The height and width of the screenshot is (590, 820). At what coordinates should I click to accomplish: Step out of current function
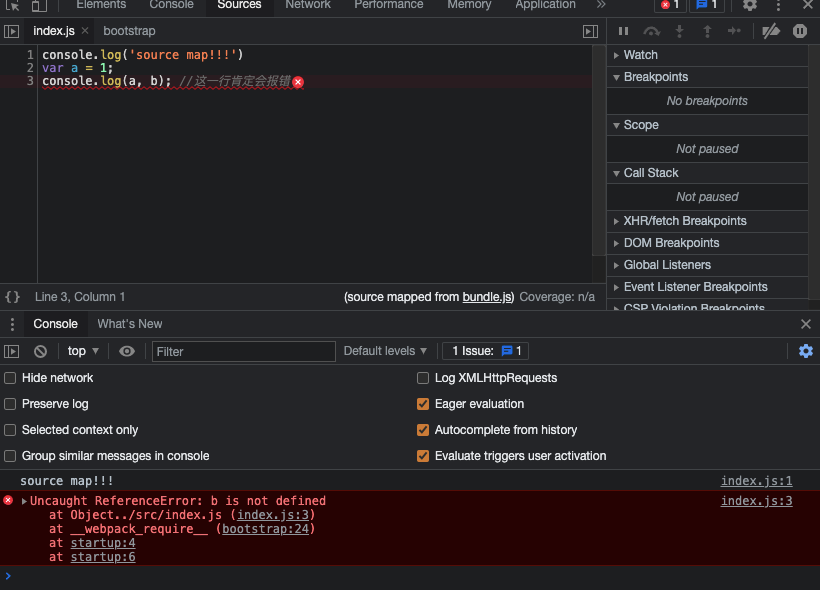point(707,31)
